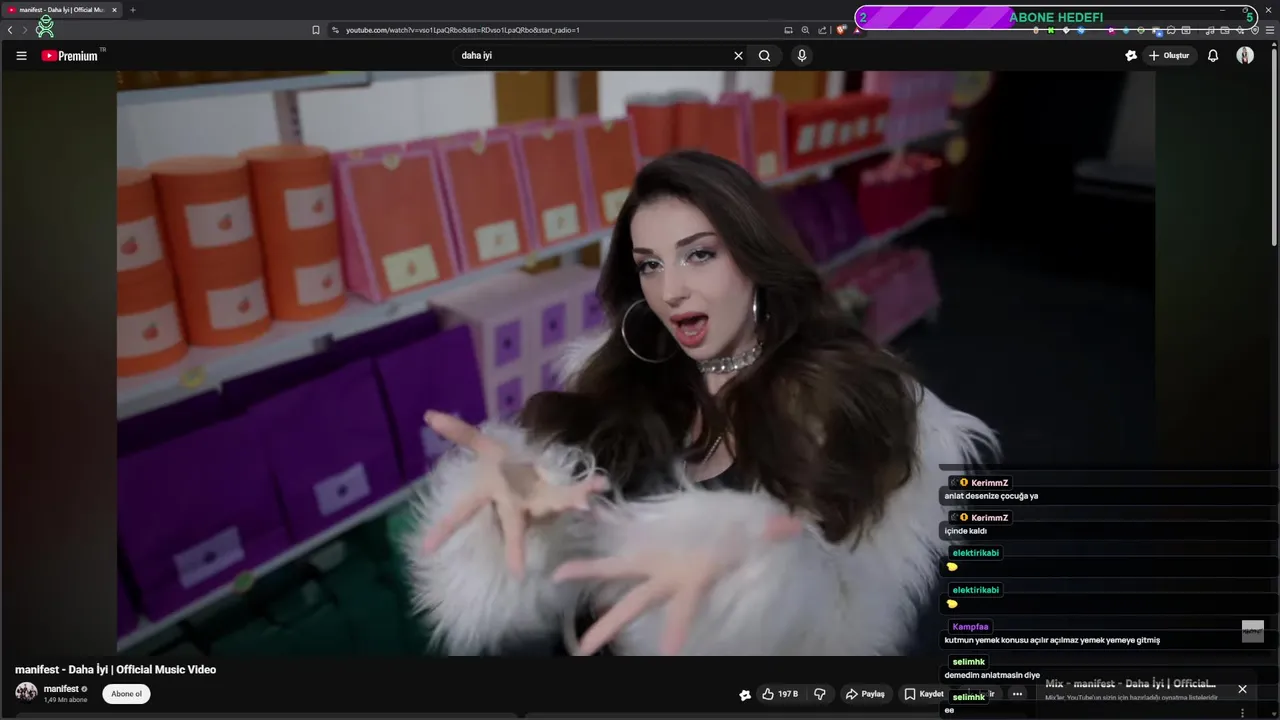1280x720 pixels.
Task: Click the video player to pause
Action: coord(636,363)
